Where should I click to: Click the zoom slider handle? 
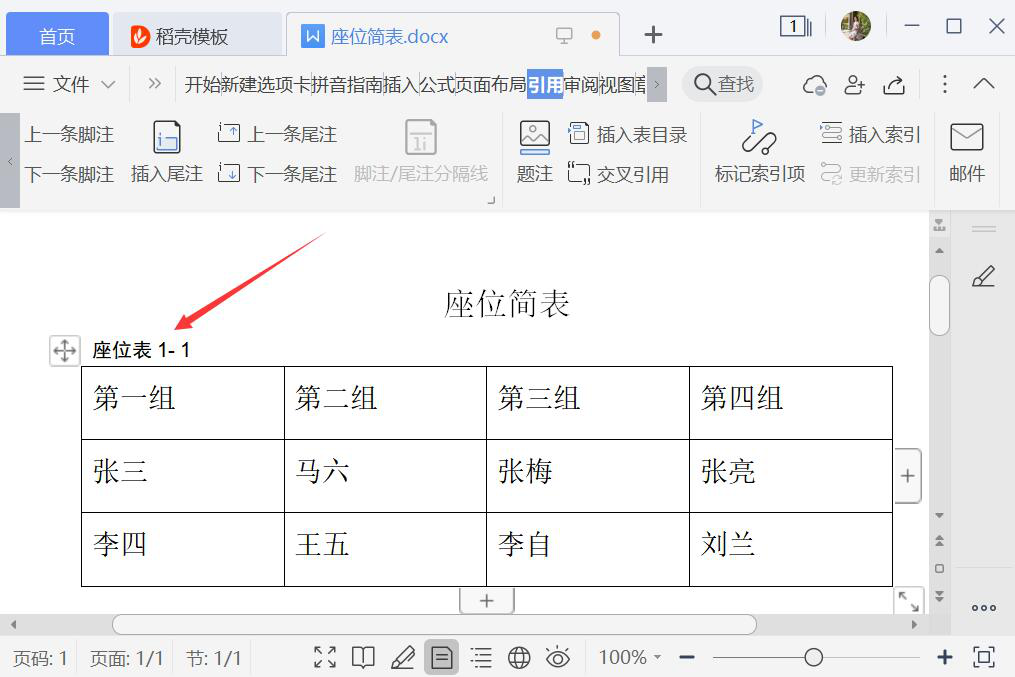[x=814, y=657]
